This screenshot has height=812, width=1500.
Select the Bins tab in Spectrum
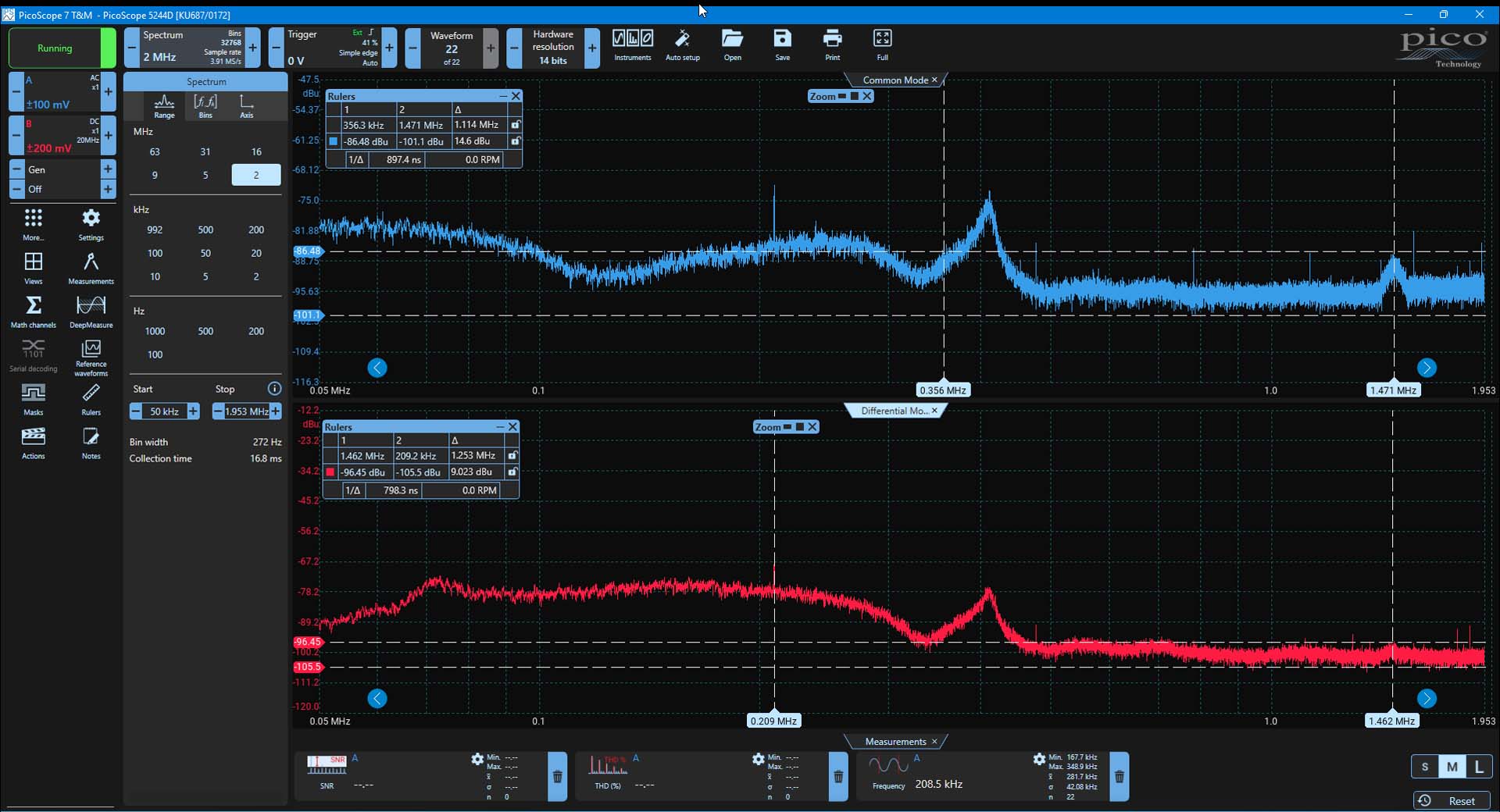pos(205,106)
